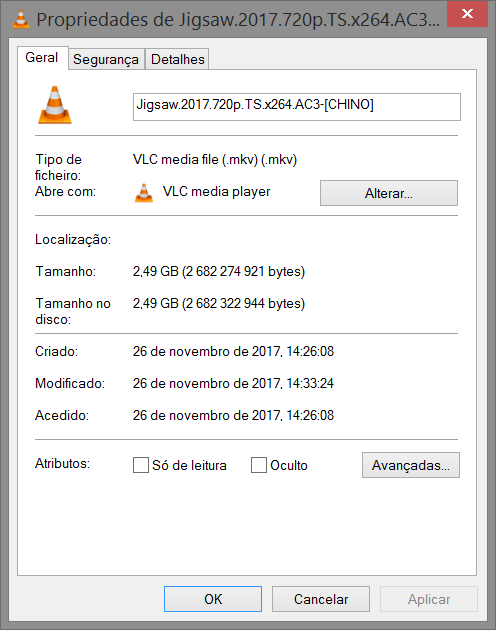Image resolution: width=496 pixels, height=630 pixels.
Task: Select the VLC media file (.mkv) type text
Action: tap(215, 160)
